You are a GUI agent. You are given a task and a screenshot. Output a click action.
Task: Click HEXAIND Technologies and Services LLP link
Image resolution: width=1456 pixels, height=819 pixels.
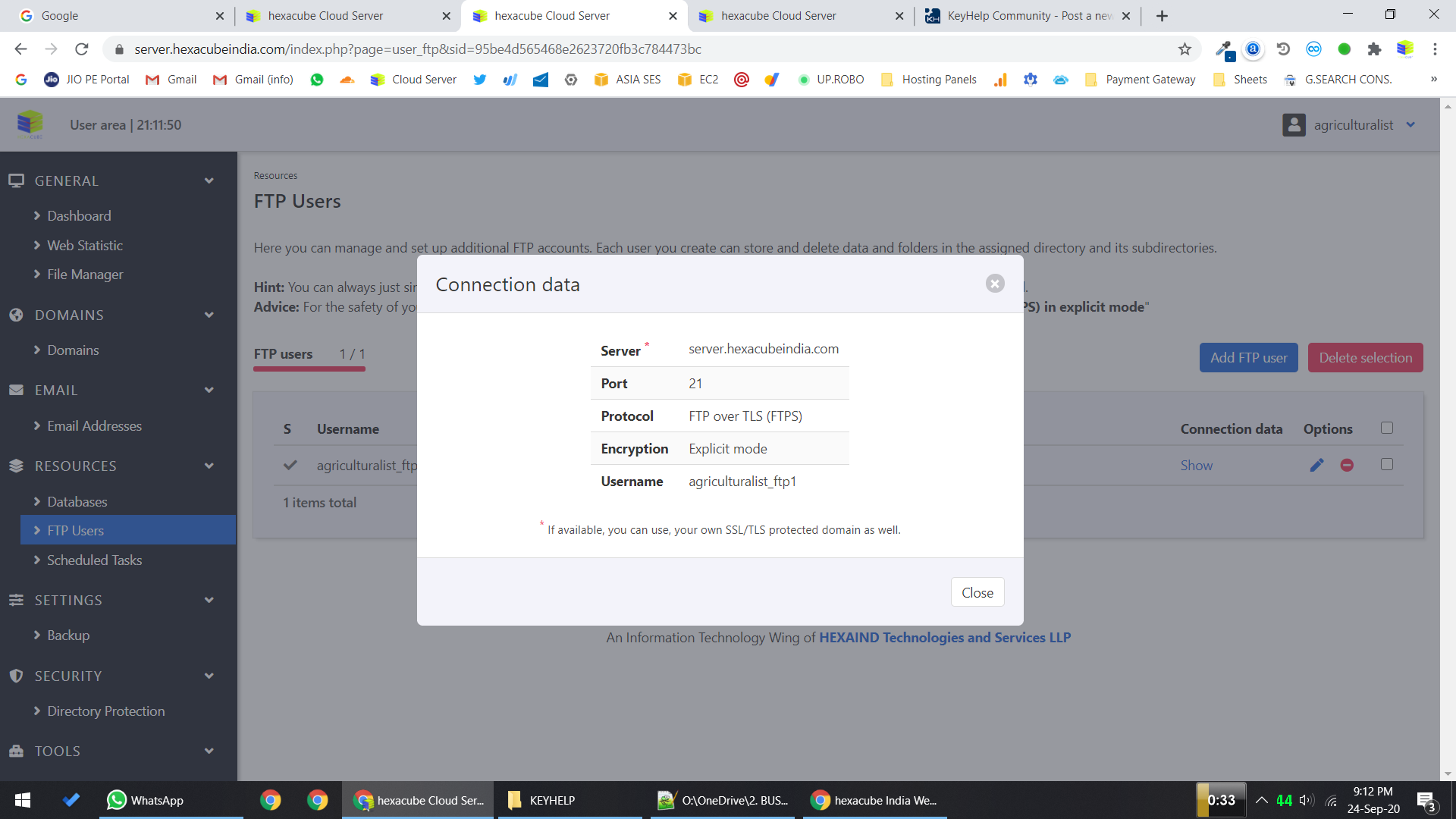click(x=944, y=638)
